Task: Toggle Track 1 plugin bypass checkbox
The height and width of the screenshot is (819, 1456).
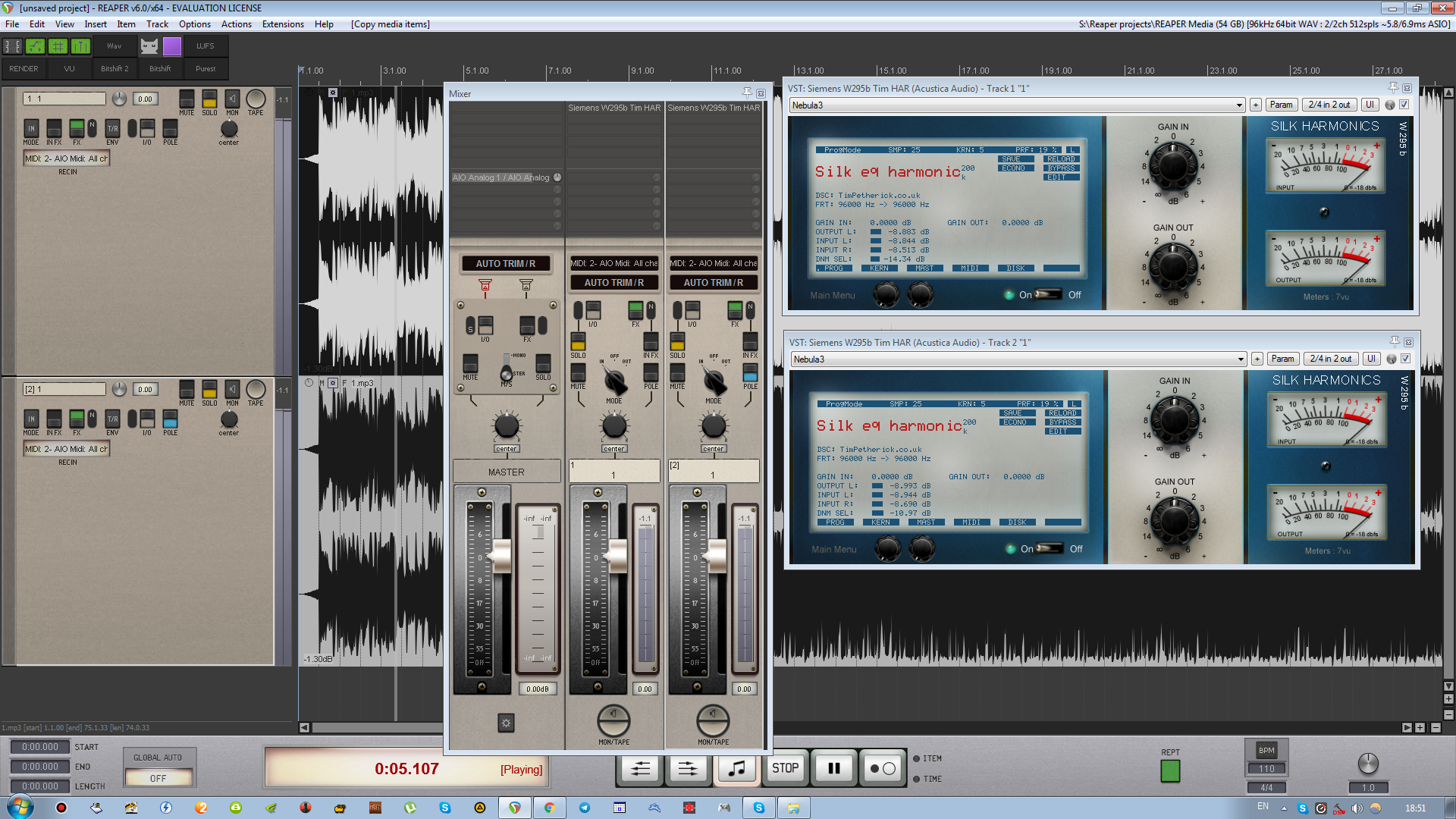Action: 1404,105
